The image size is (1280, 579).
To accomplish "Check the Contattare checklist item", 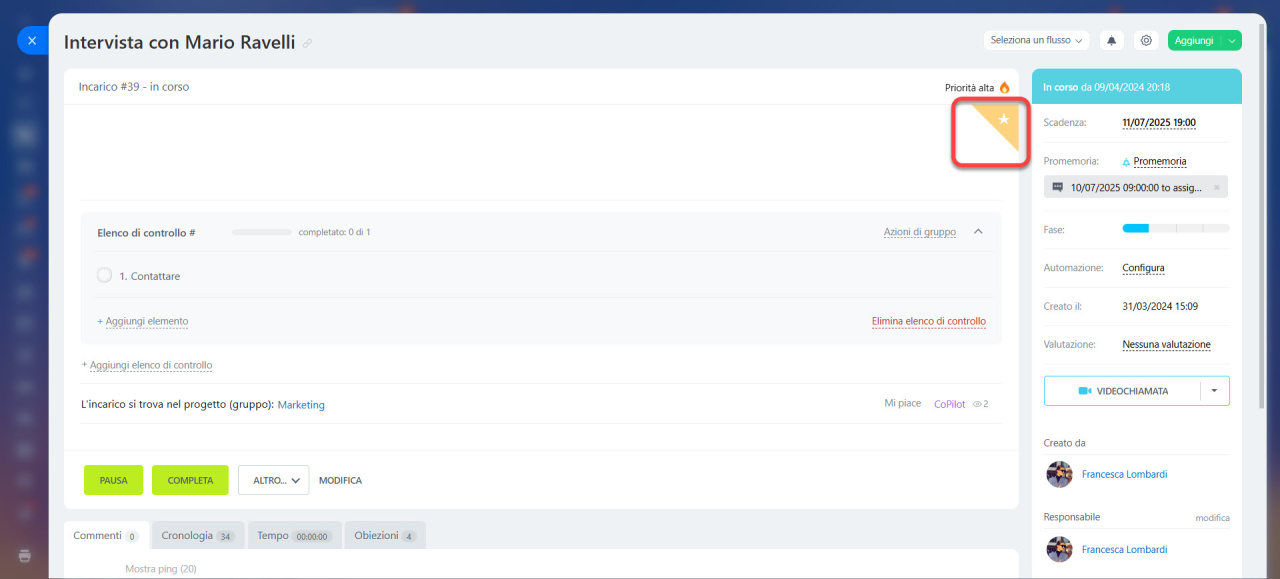I will tap(104, 275).
